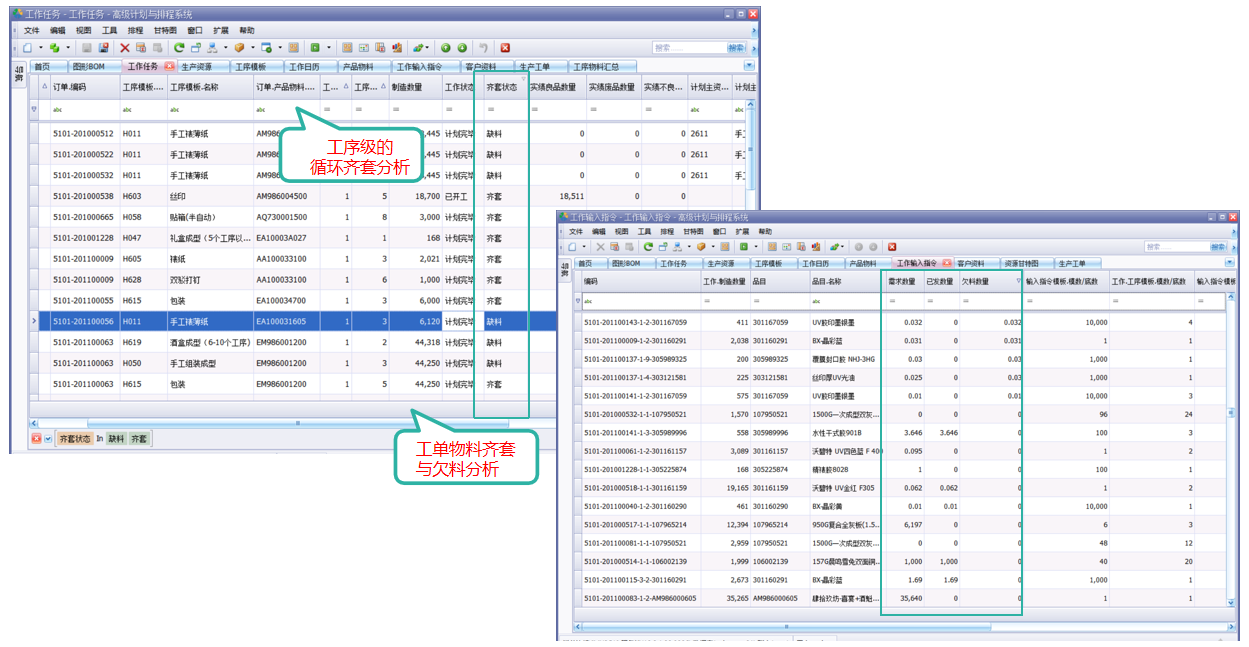Screen dimensions: 1249x647
Task: Open the tab list dropdown in 工作任务 window
Action: [x=749, y=65]
